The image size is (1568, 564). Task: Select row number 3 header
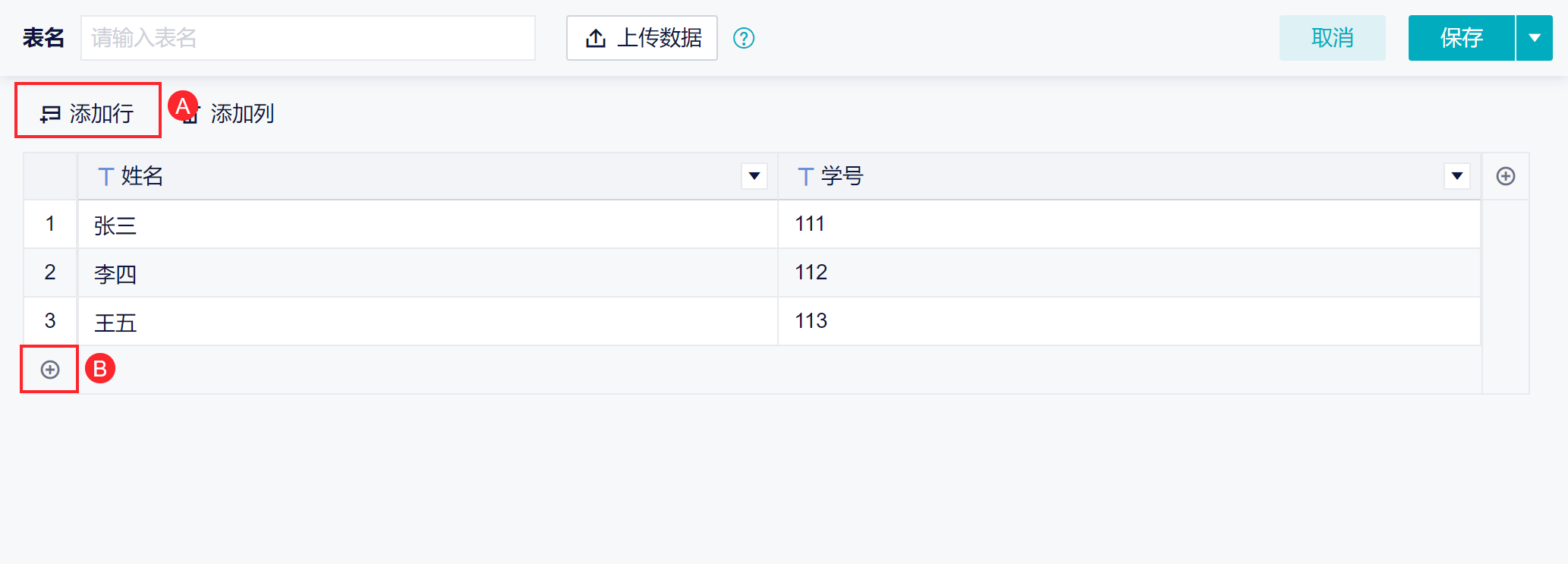[50, 321]
